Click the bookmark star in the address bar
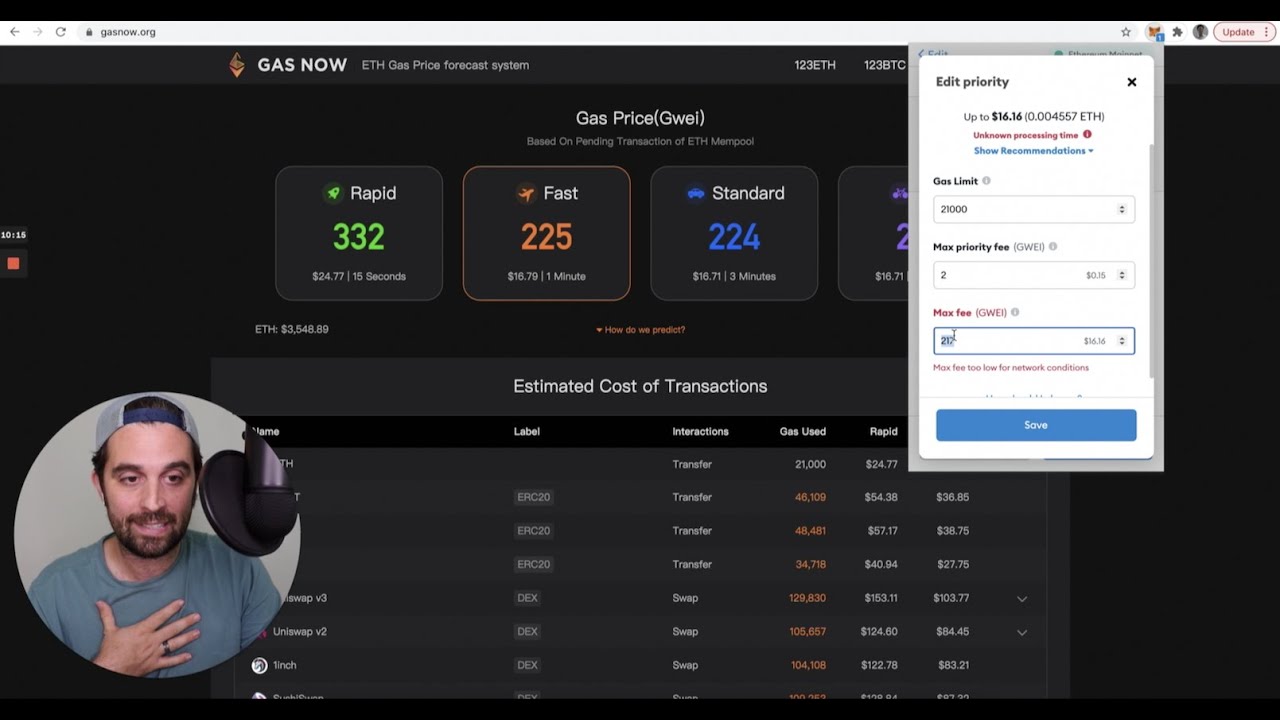Screen dimensions: 1280x720 click(1126, 31)
